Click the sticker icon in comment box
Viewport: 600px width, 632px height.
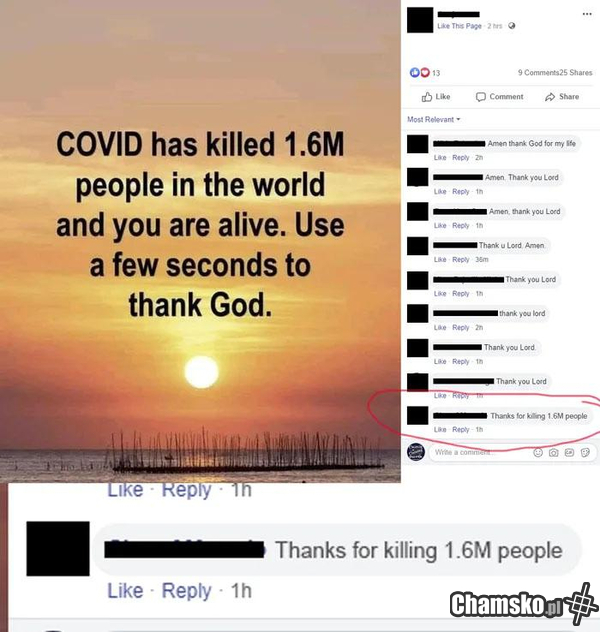585,453
